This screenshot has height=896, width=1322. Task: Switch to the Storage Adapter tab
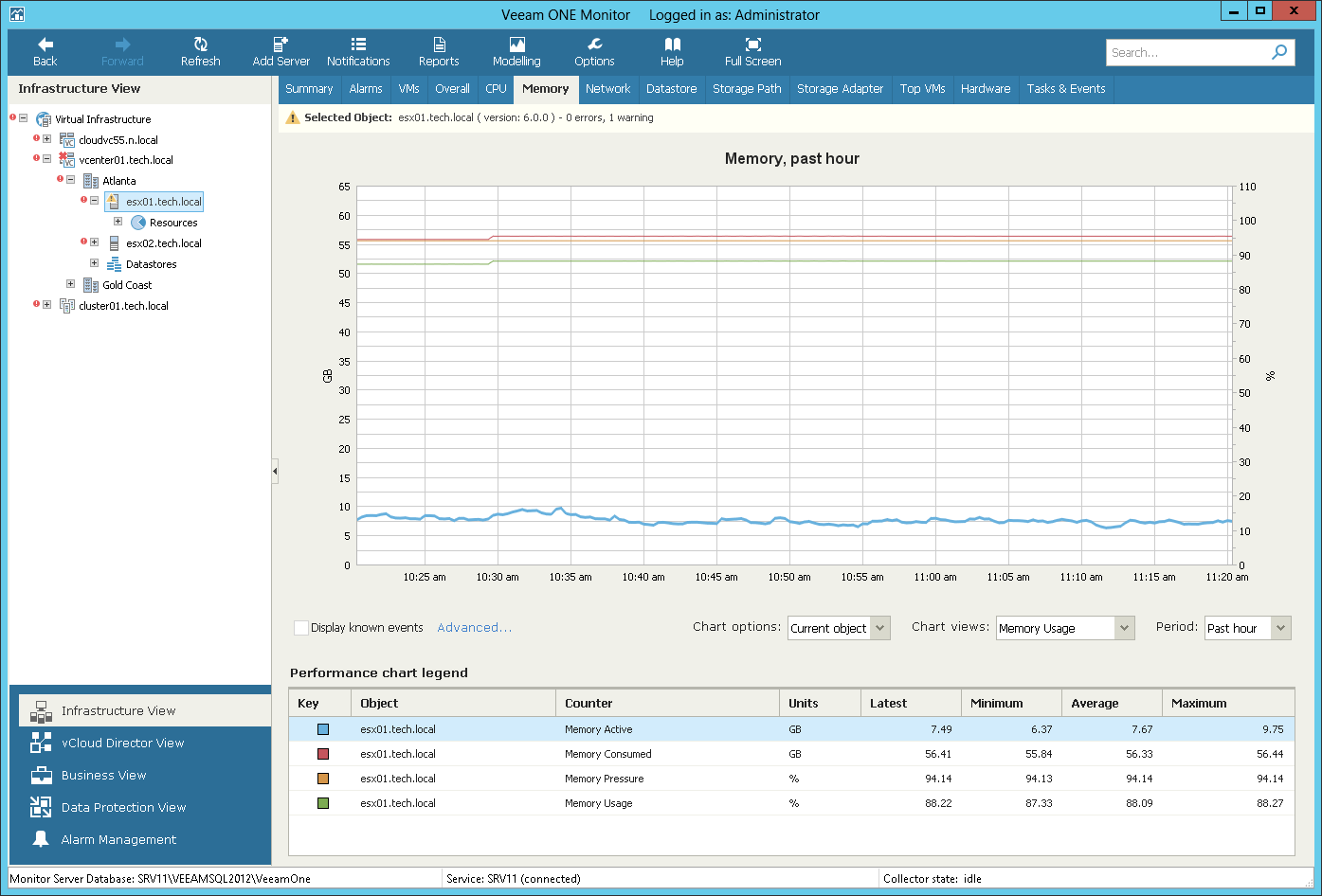(x=840, y=89)
